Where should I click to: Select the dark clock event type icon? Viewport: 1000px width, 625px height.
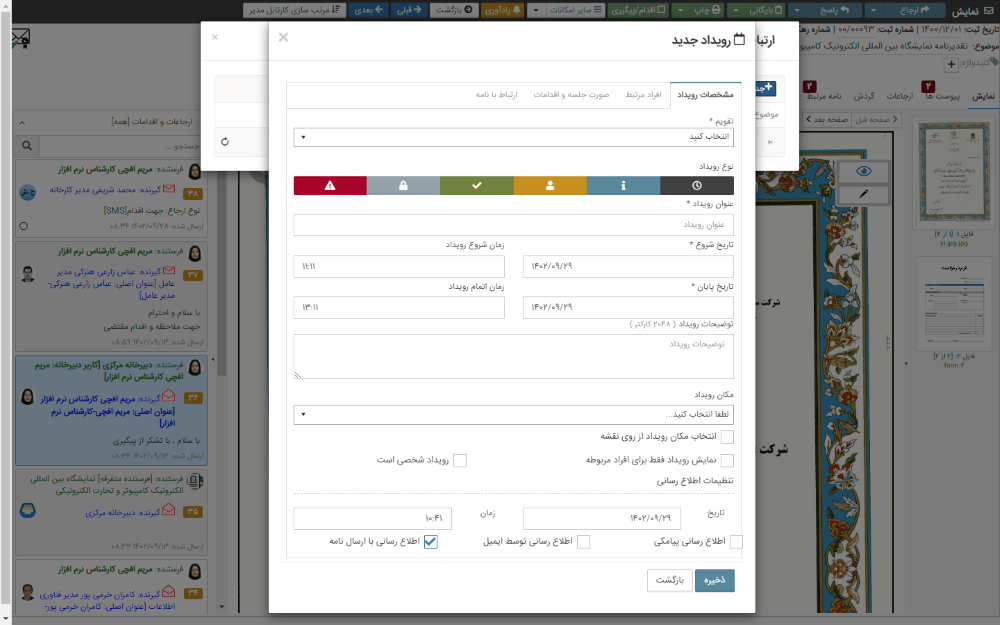point(697,185)
